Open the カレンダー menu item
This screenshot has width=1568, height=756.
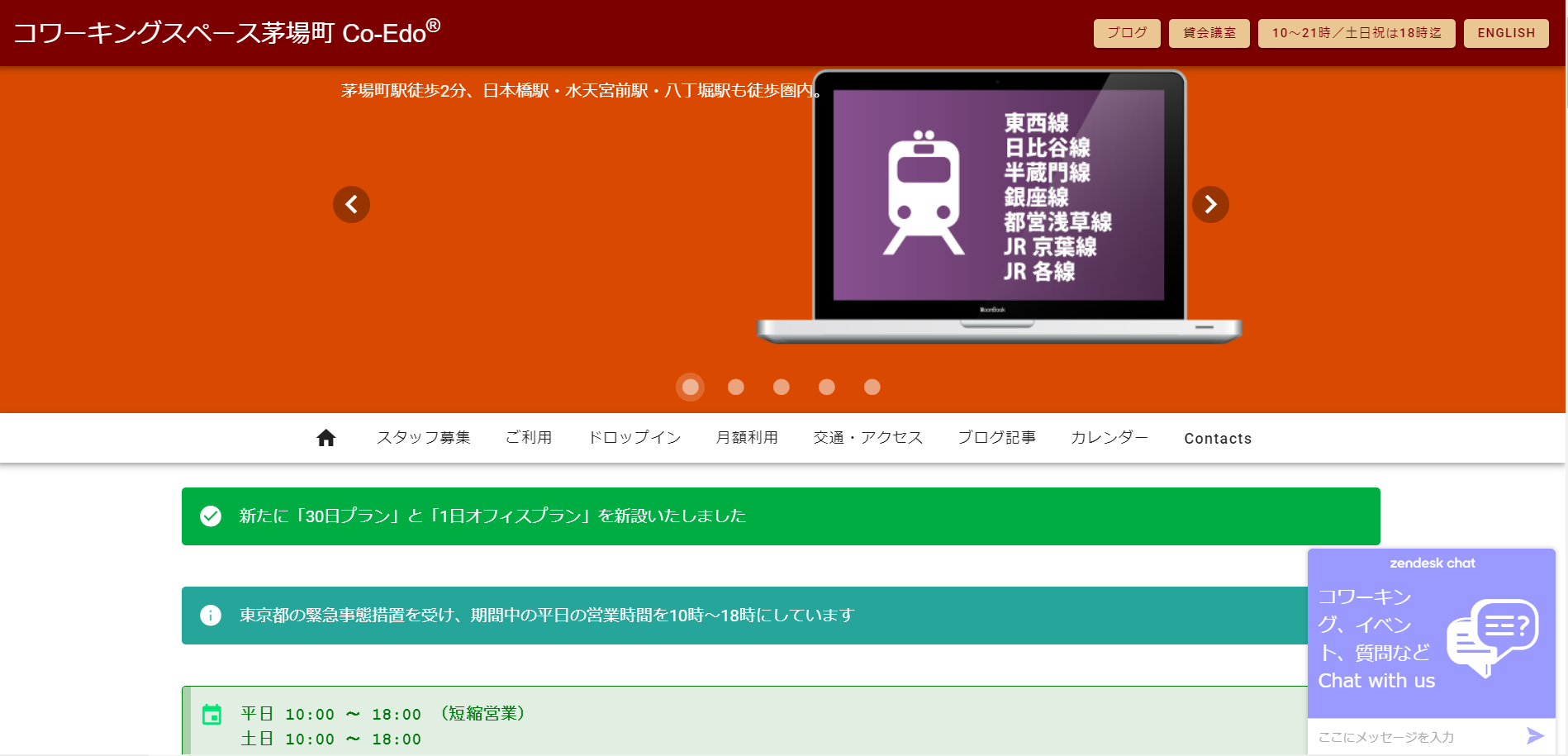coord(1109,438)
